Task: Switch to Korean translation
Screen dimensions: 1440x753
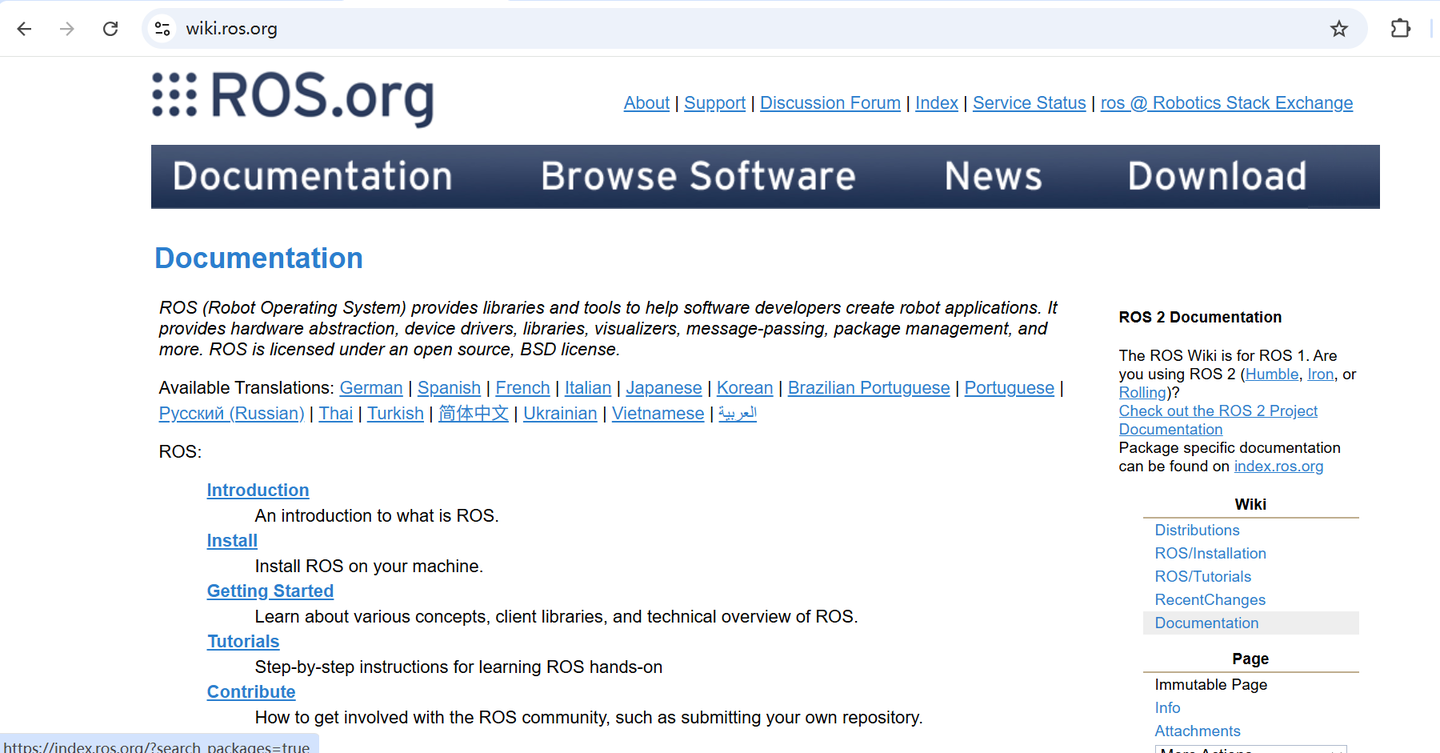Action: pyautogui.click(x=745, y=388)
